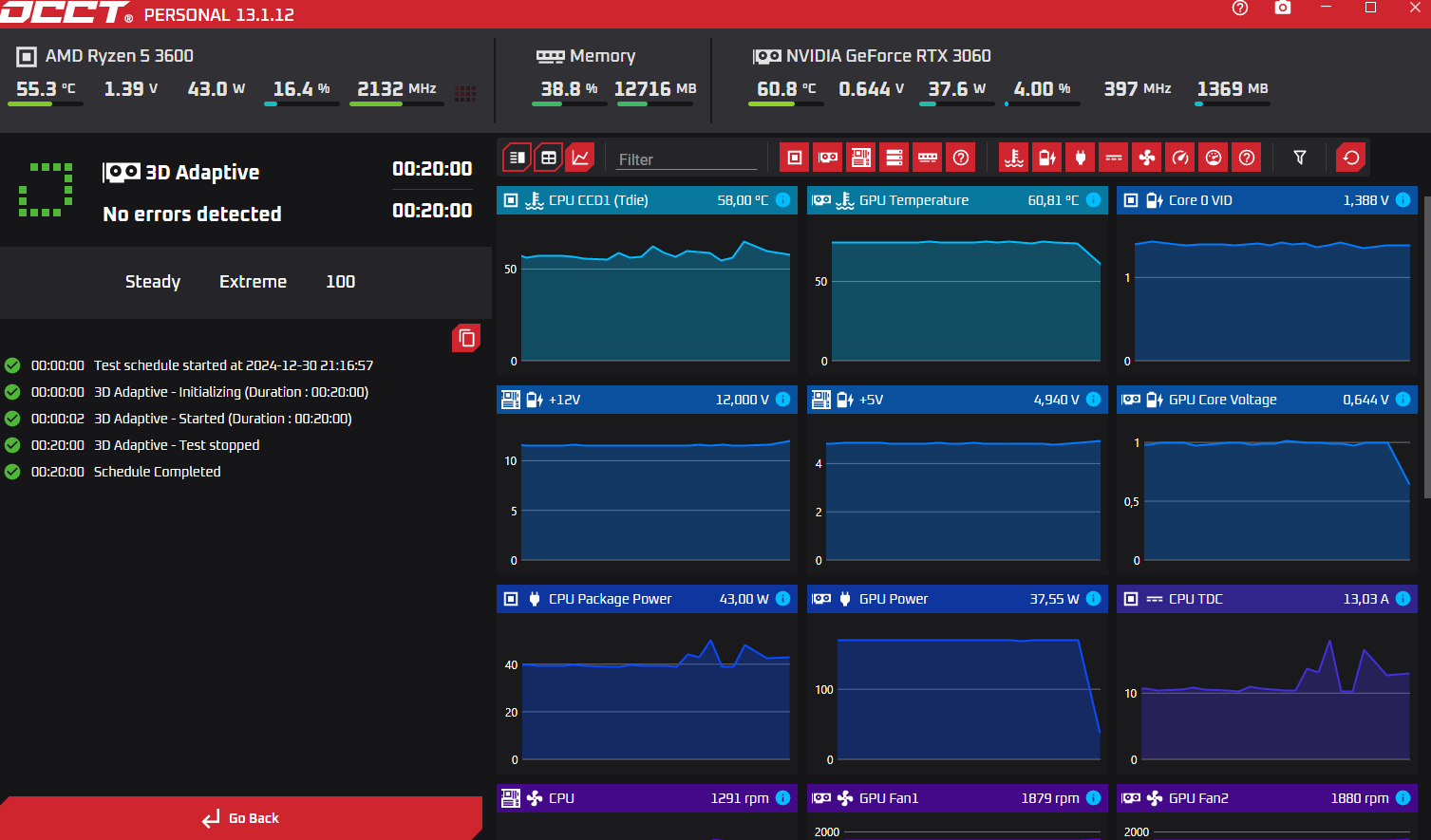Show info for Core 0 VID graph
The image size is (1431, 840).
tap(1403, 200)
